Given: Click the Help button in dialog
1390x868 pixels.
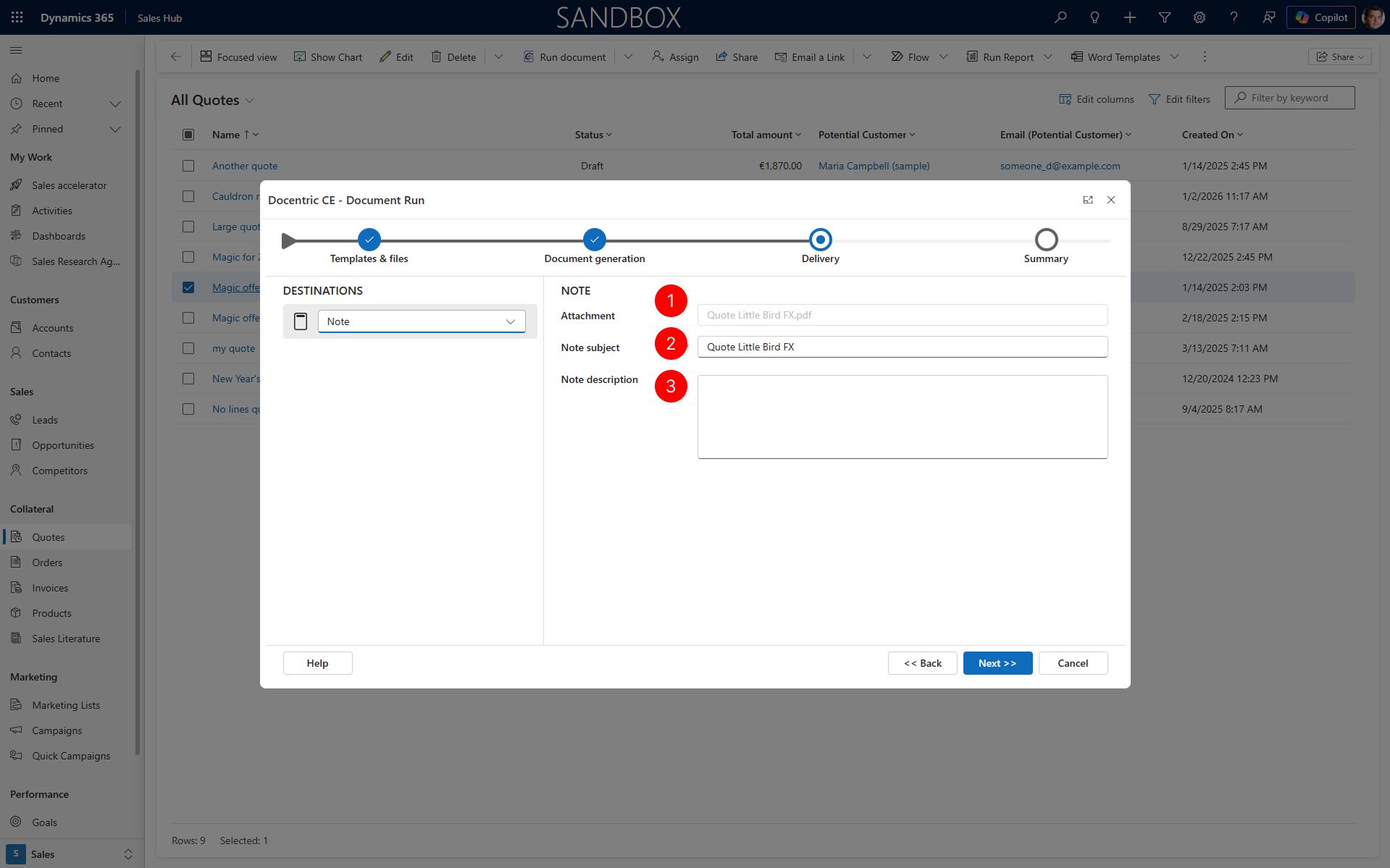Looking at the screenshot, I should click(317, 663).
